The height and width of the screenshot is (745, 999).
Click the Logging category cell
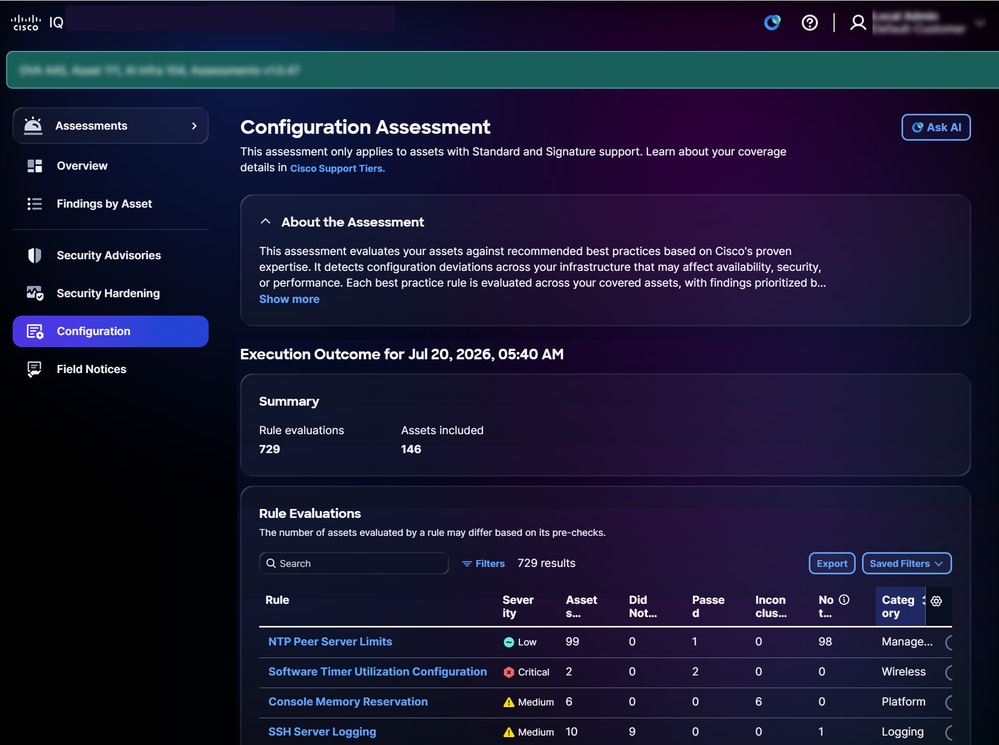pyautogui.click(x=902, y=732)
